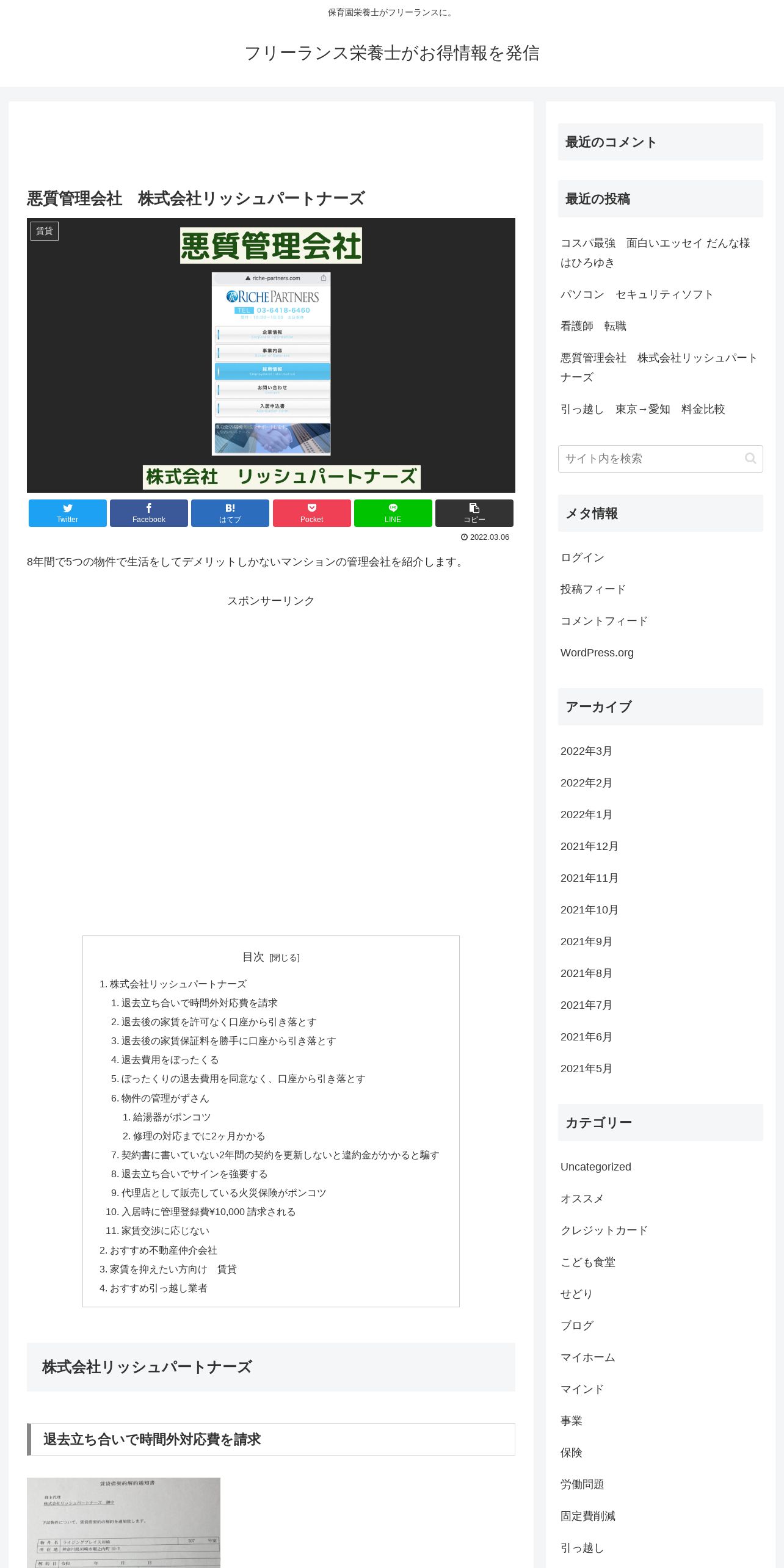Open archive 2021年12月
Image resolution: width=784 pixels, height=1568 pixels.
(x=589, y=846)
